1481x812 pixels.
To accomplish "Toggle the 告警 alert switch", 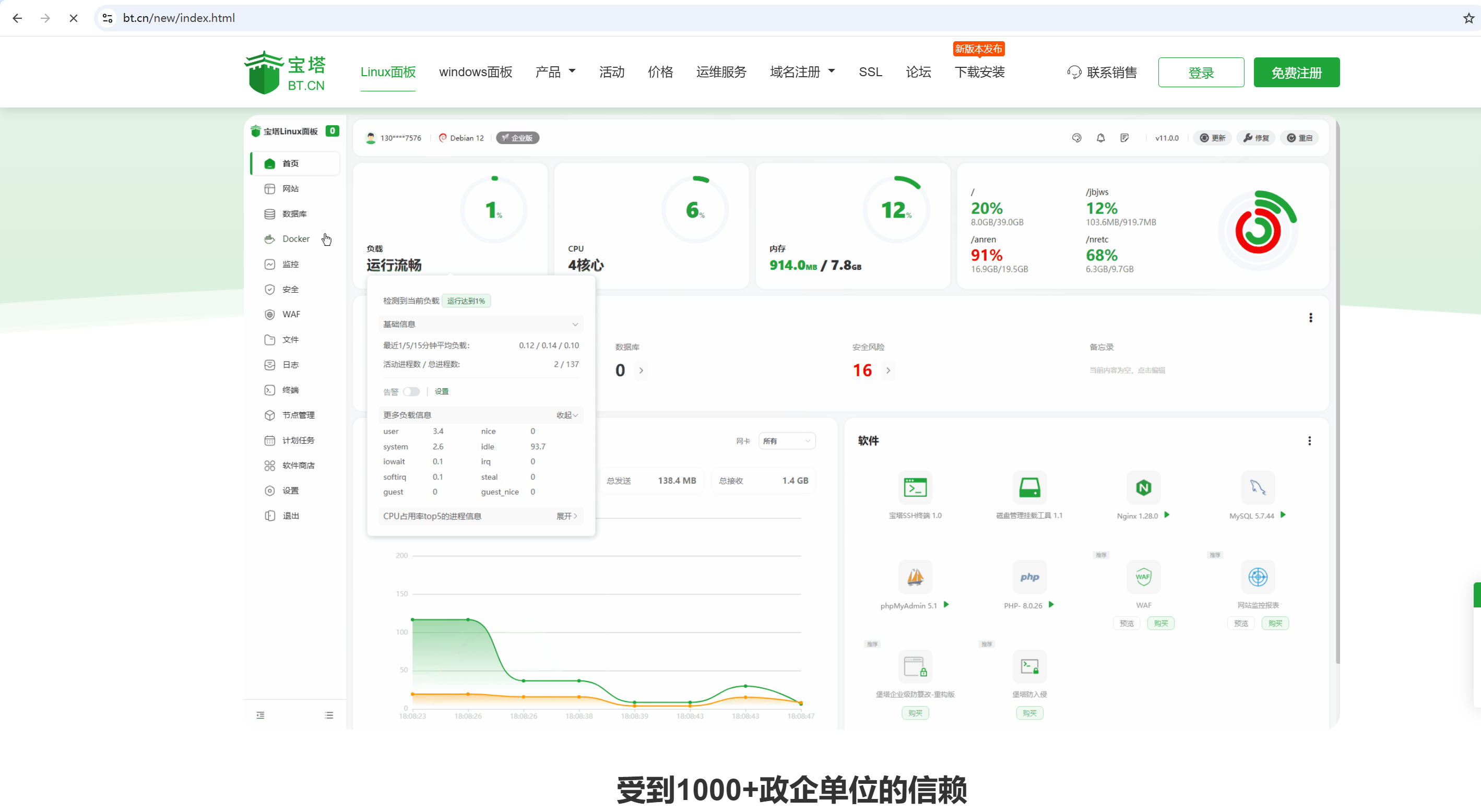I will (x=411, y=392).
